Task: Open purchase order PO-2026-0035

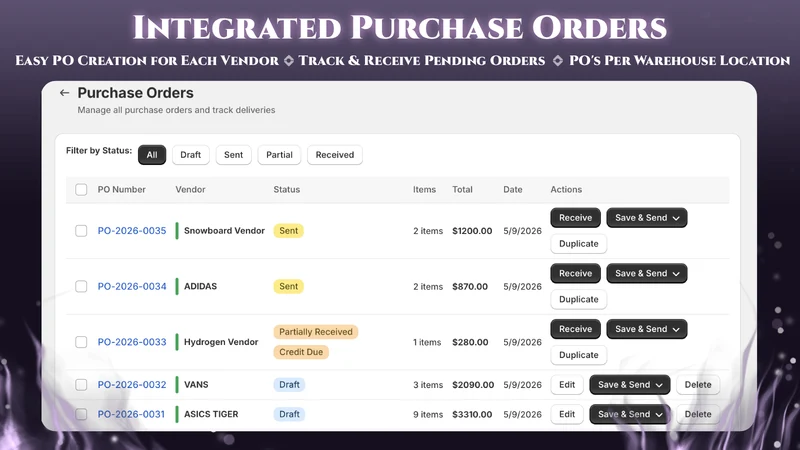Action: tap(132, 231)
